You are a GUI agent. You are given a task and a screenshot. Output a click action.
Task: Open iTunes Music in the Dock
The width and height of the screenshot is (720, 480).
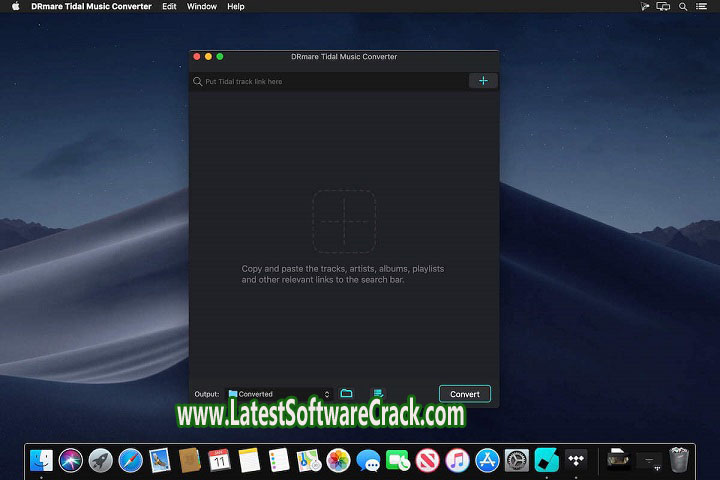pyautogui.click(x=457, y=461)
